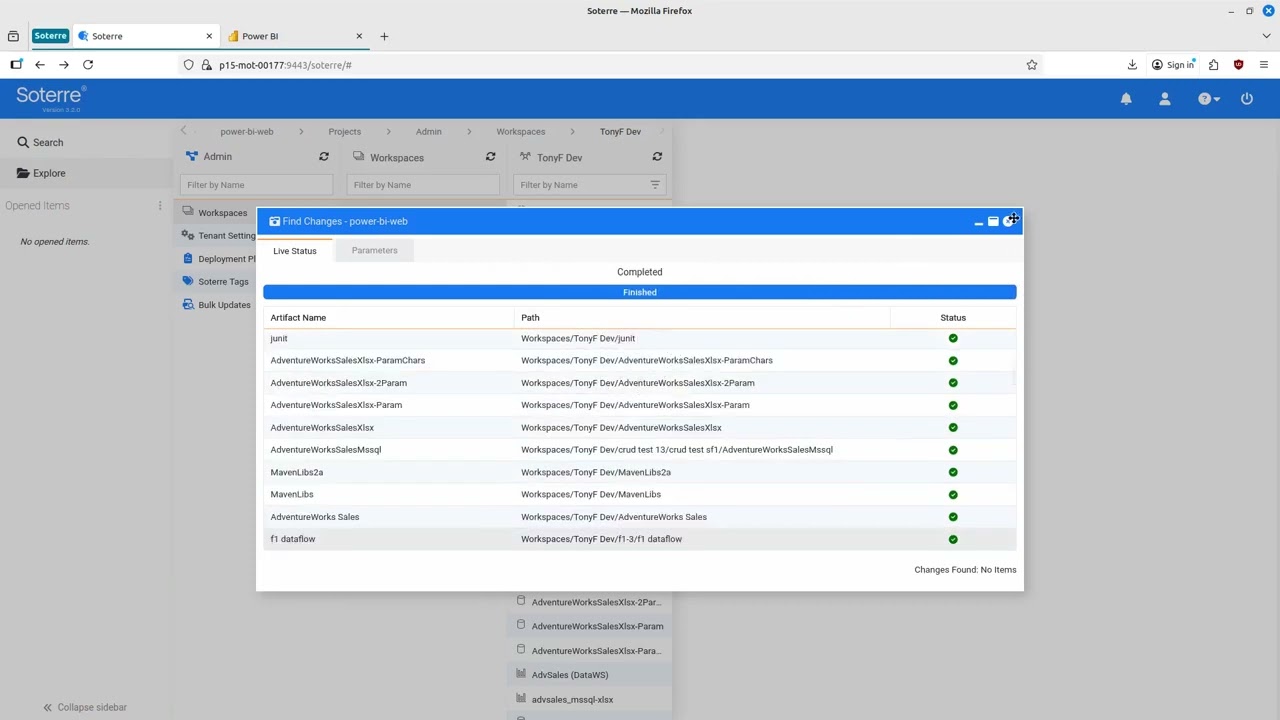Reload the page in Firefox
Screen dimensions: 1280x720
coord(88,65)
